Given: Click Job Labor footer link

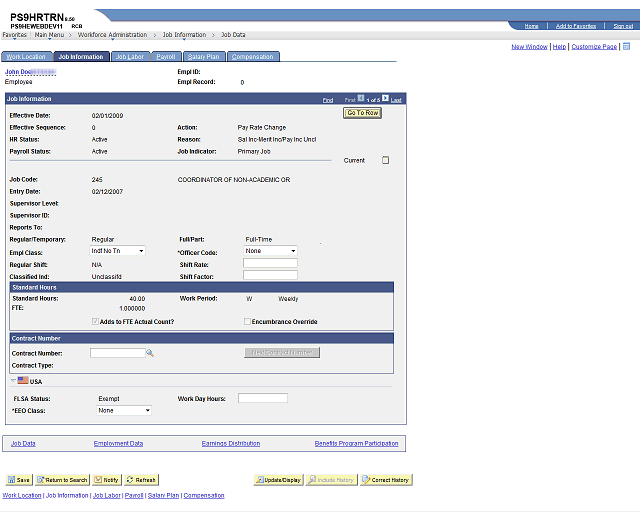Looking at the screenshot, I should tap(107, 495).
